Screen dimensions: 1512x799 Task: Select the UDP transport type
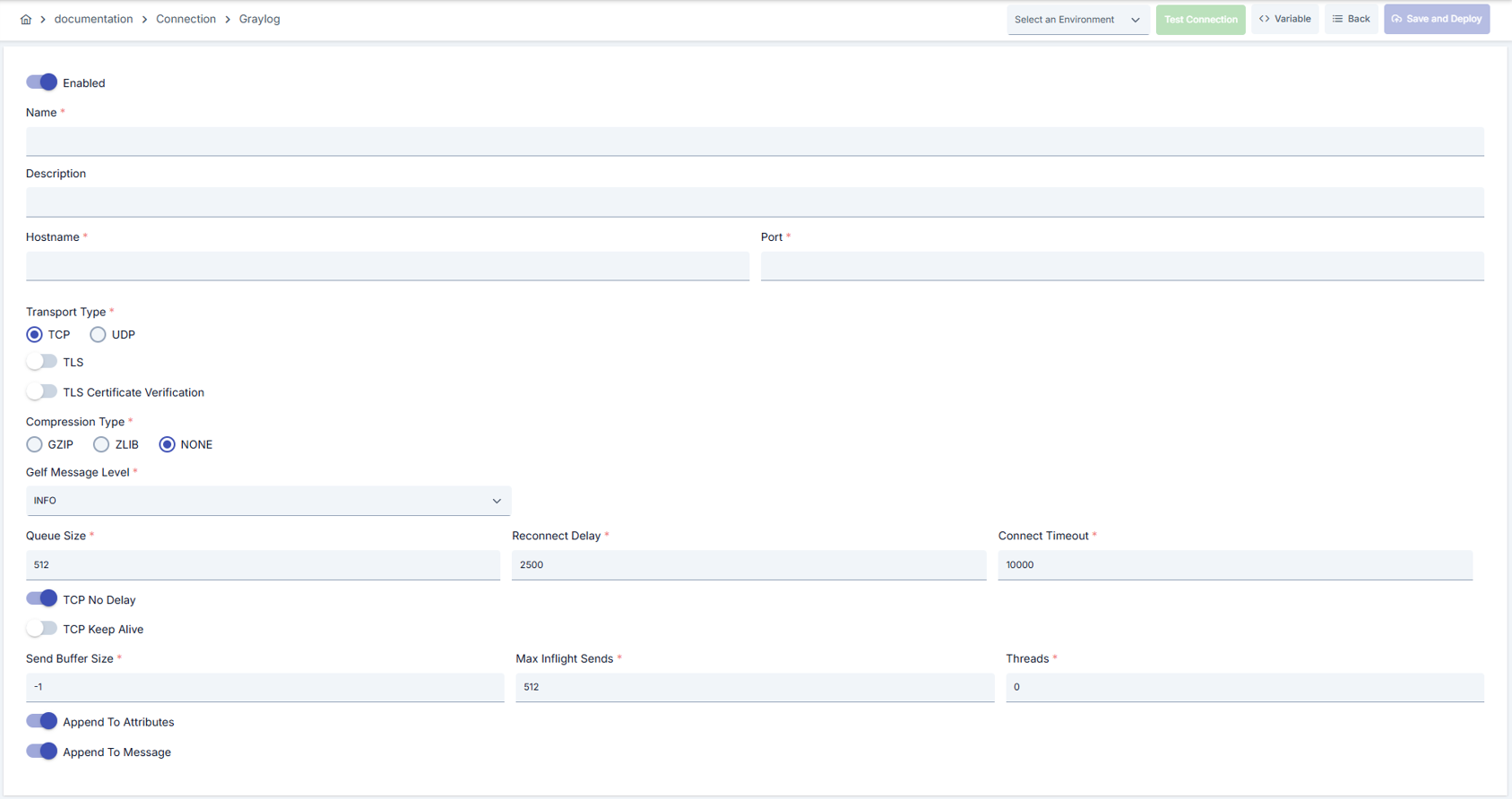coord(98,334)
